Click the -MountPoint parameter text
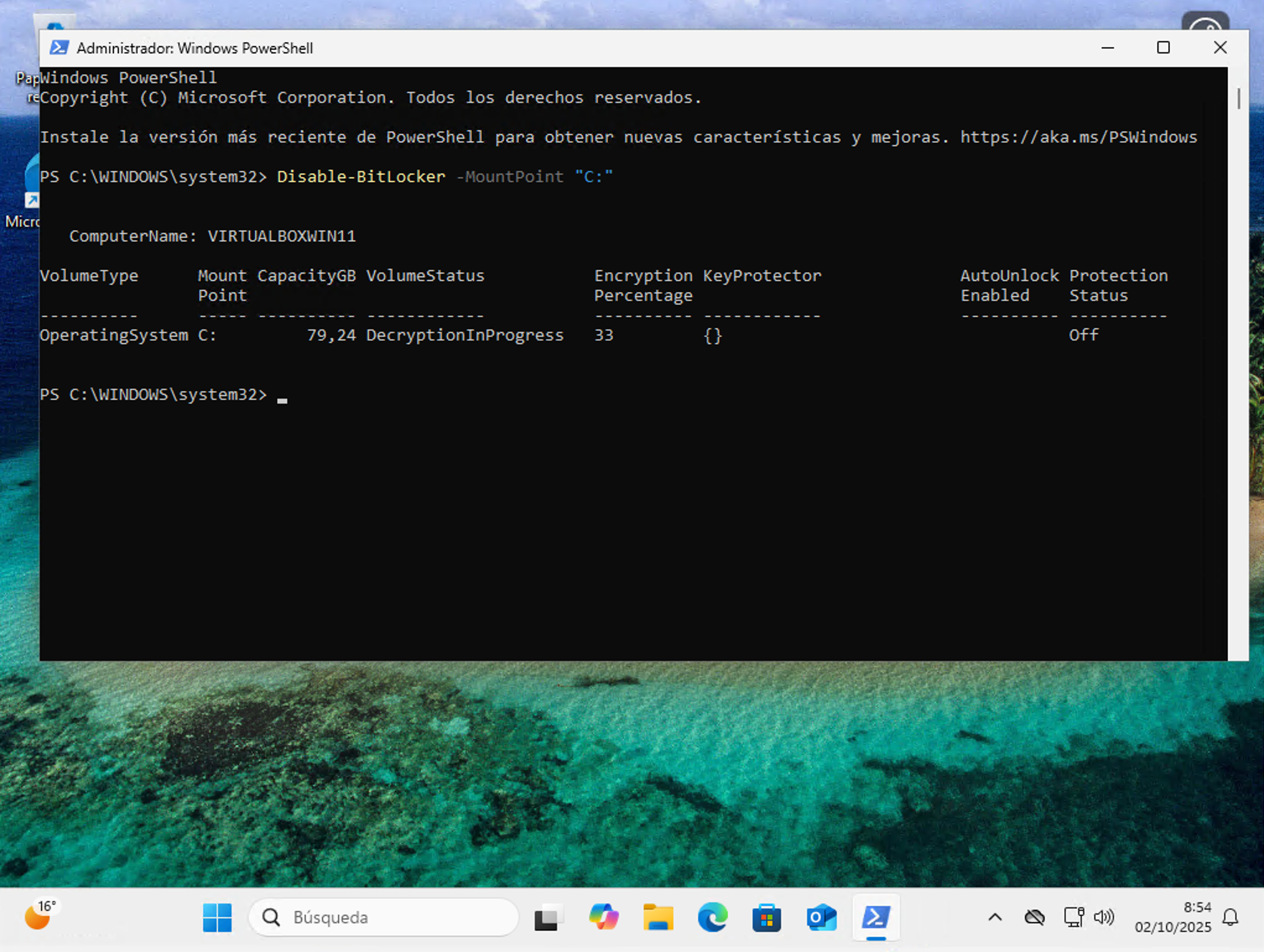This screenshot has width=1264, height=952. pyautogui.click(x=509, y=176)
